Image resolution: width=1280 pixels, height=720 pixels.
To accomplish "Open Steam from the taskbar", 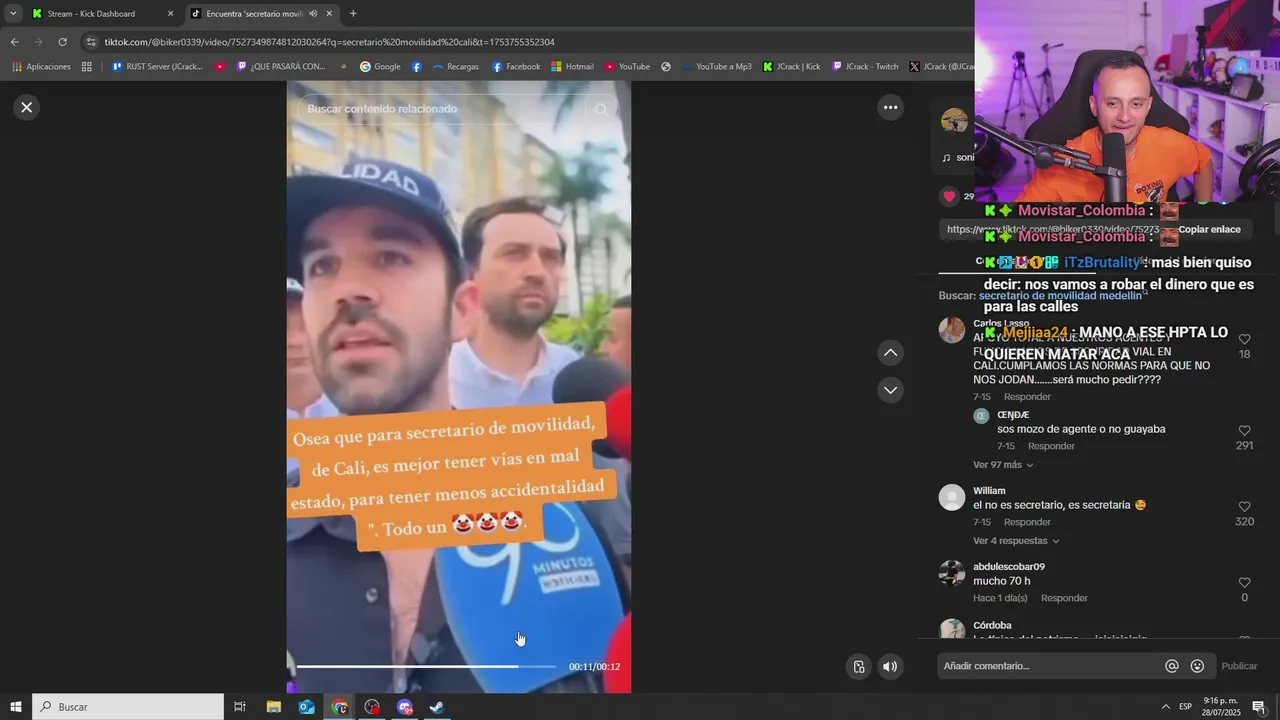I will pyautogui.click(x=437, y=707).
